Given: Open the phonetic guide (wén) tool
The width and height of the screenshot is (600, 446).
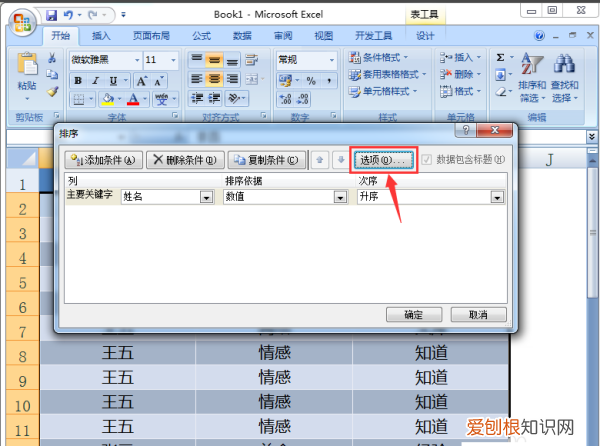Looking at the screenshot, I should [161, 99].
